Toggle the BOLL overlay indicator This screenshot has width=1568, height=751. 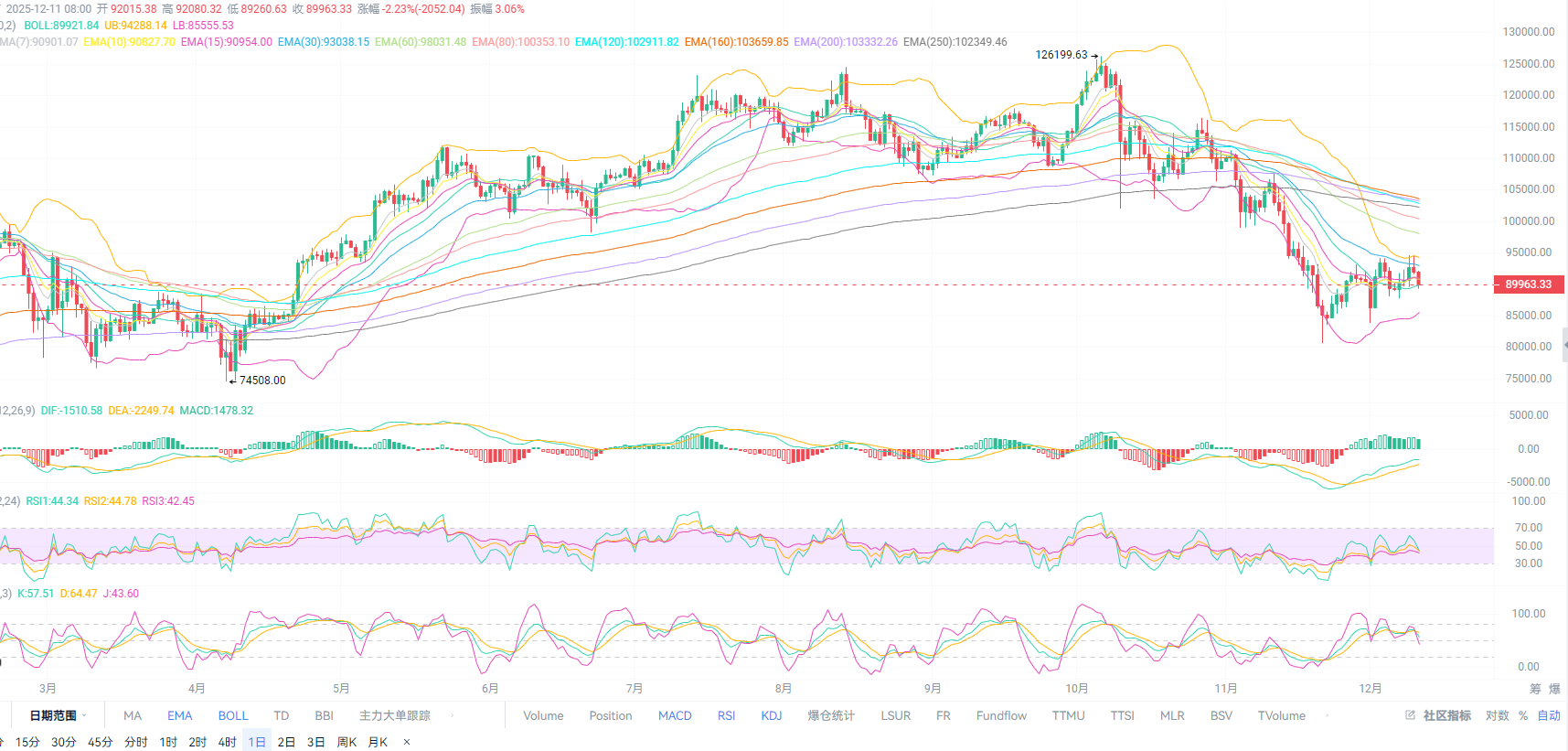click(x=232, y=715)
